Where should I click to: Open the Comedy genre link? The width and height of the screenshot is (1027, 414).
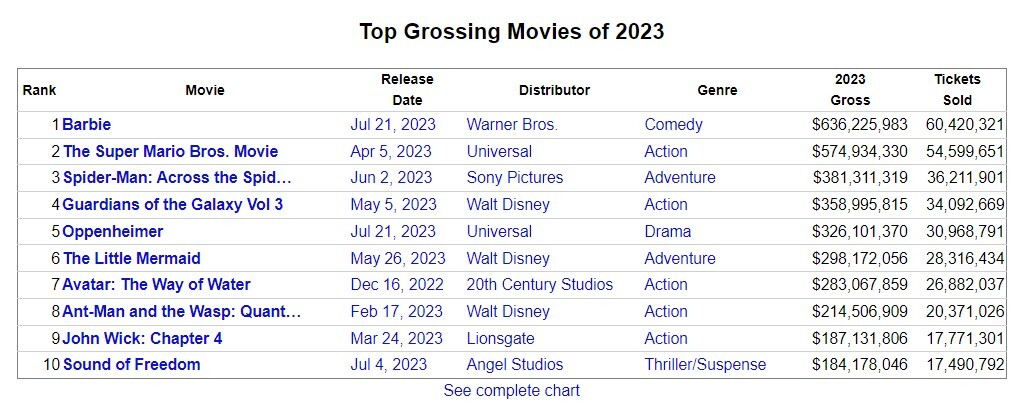pyautogui.click(x=673, y=125)
